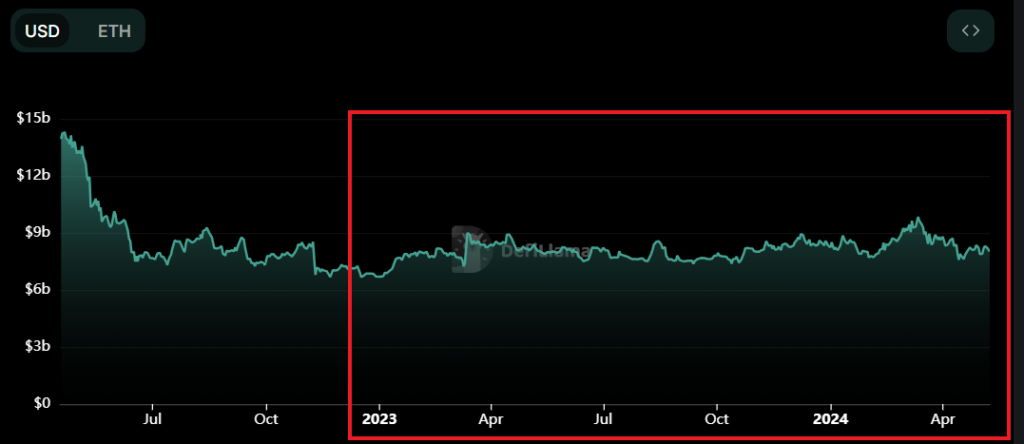Click the Apr label right after 2023

pos(490,420)
